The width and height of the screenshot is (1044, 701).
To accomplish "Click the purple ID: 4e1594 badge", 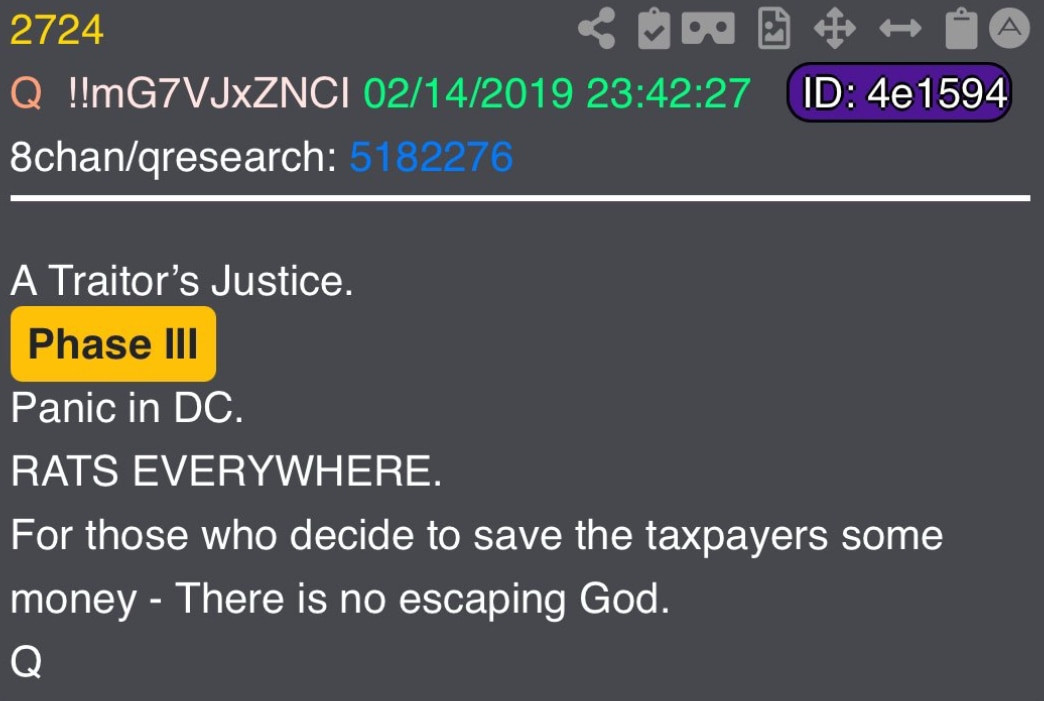I will tap(899, 93).
